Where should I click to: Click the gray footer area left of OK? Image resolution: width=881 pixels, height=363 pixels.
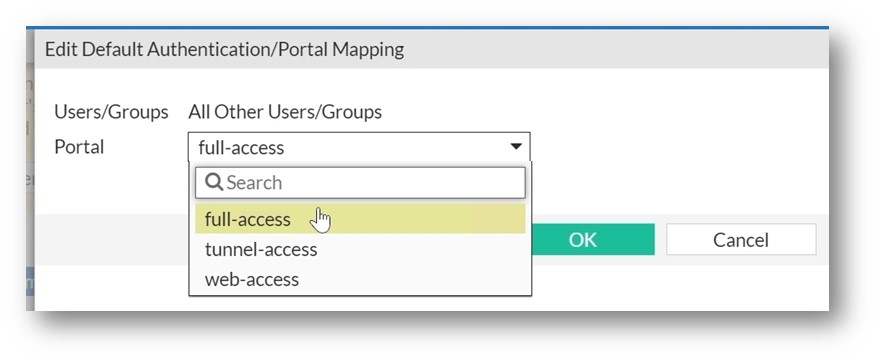pyautogui.click(x=112, y=240)
